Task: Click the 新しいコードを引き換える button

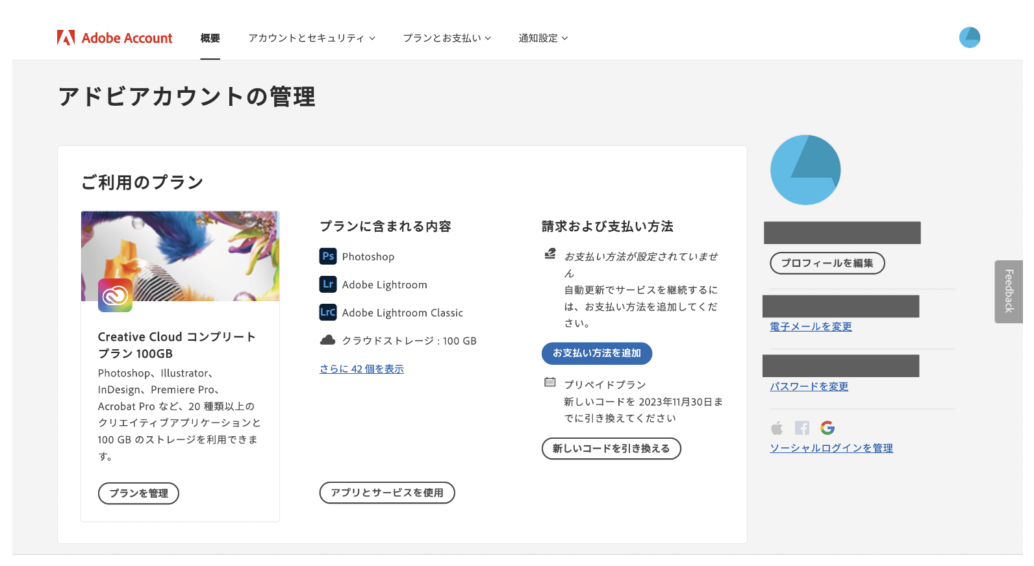Action: pyautogui.click(x=611, y=449)
